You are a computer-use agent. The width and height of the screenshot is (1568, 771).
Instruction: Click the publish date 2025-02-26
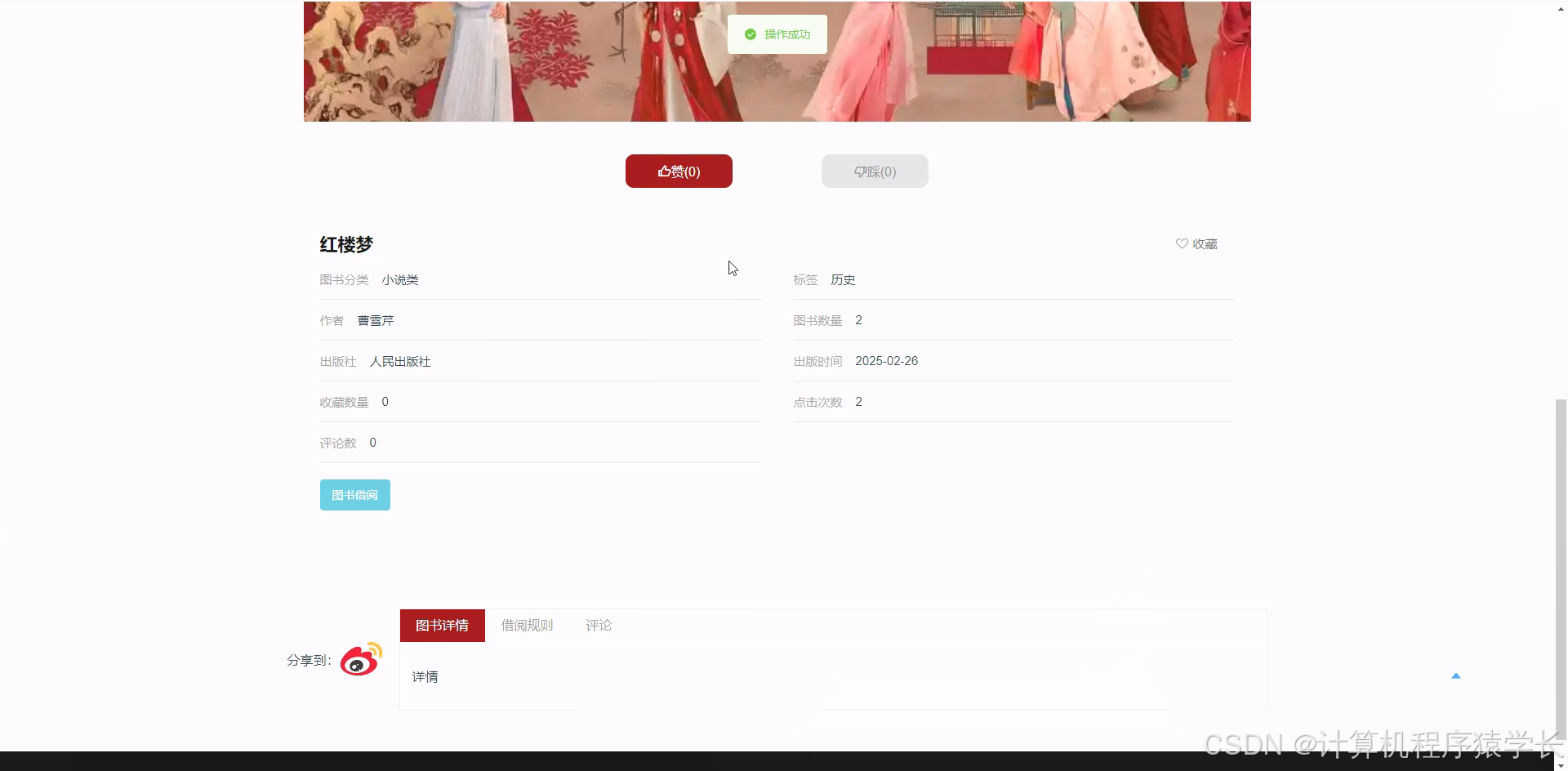click(x=887, y=361)
